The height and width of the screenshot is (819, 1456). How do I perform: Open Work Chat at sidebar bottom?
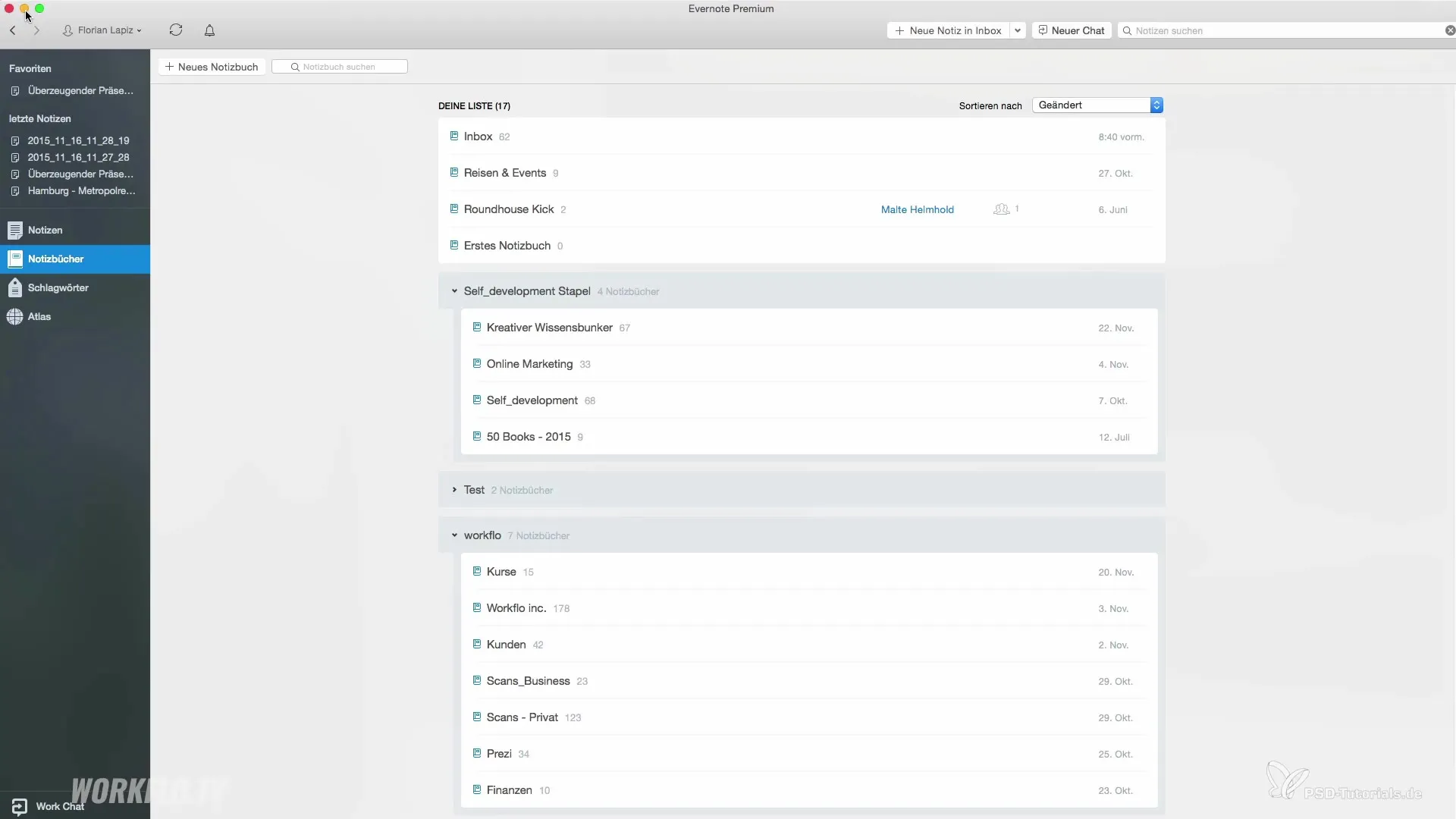(x=61, y=806)
